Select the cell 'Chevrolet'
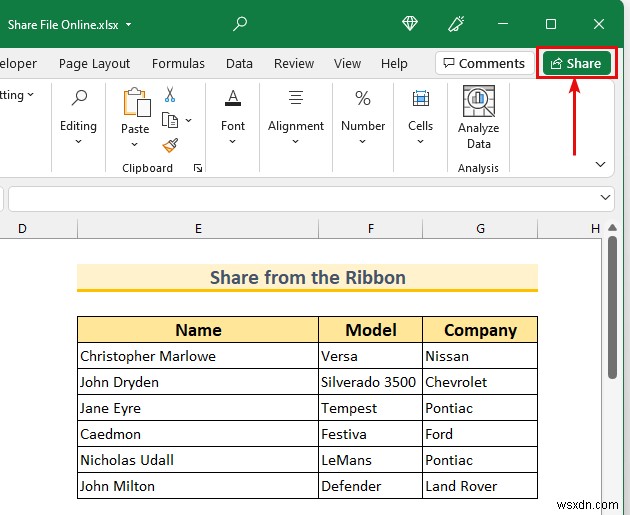The height and width of the screenshot is (515, 630). click(x=480, y=382)
